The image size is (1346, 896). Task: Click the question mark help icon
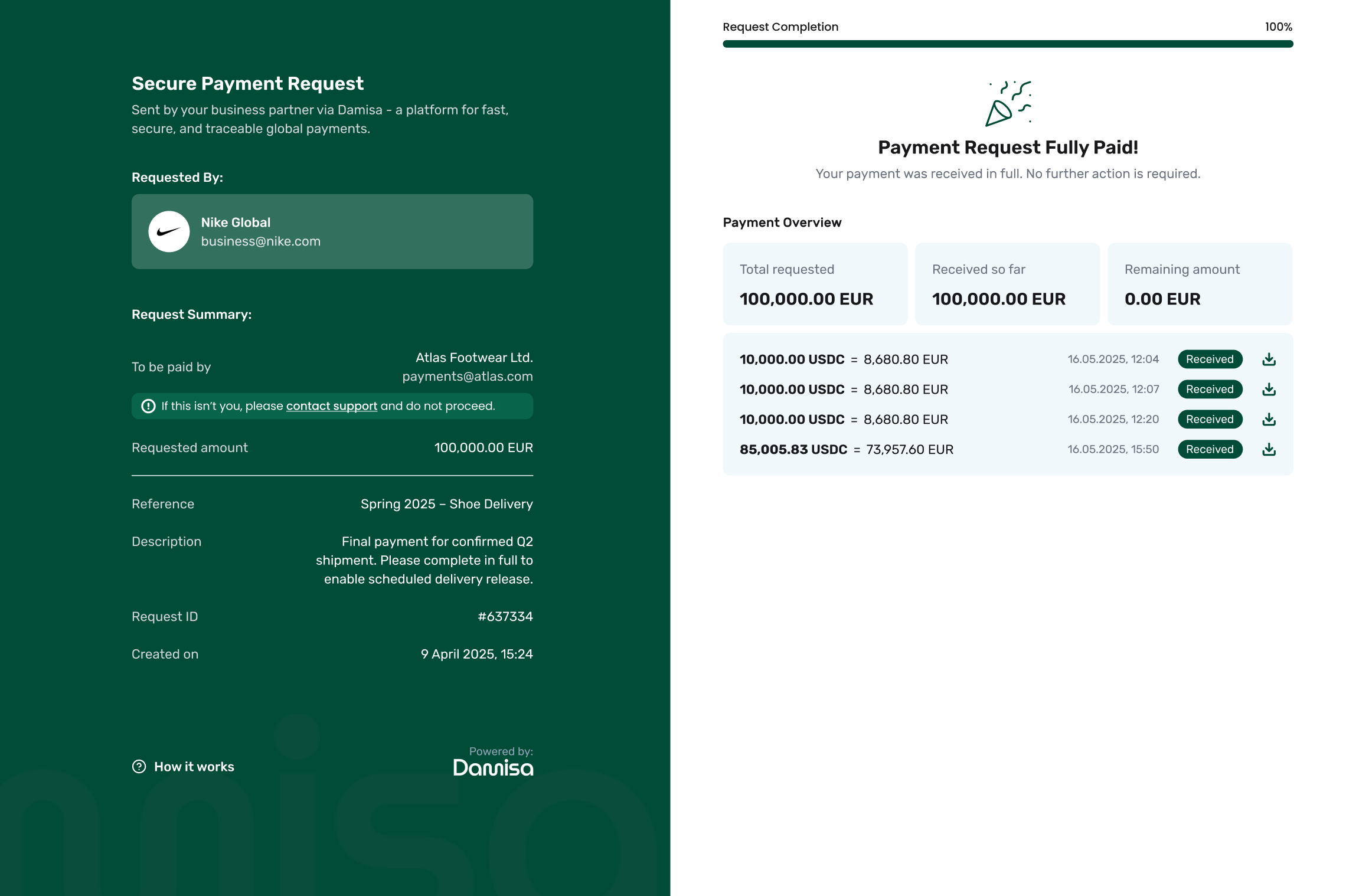(x=139, y=767)
